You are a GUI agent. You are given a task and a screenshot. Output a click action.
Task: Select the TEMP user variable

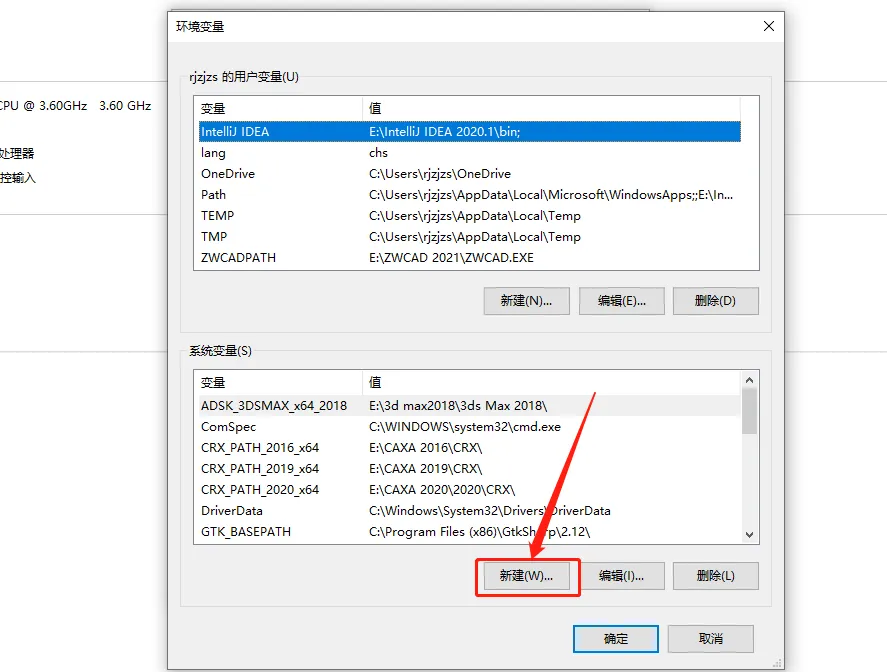point(470,216)
